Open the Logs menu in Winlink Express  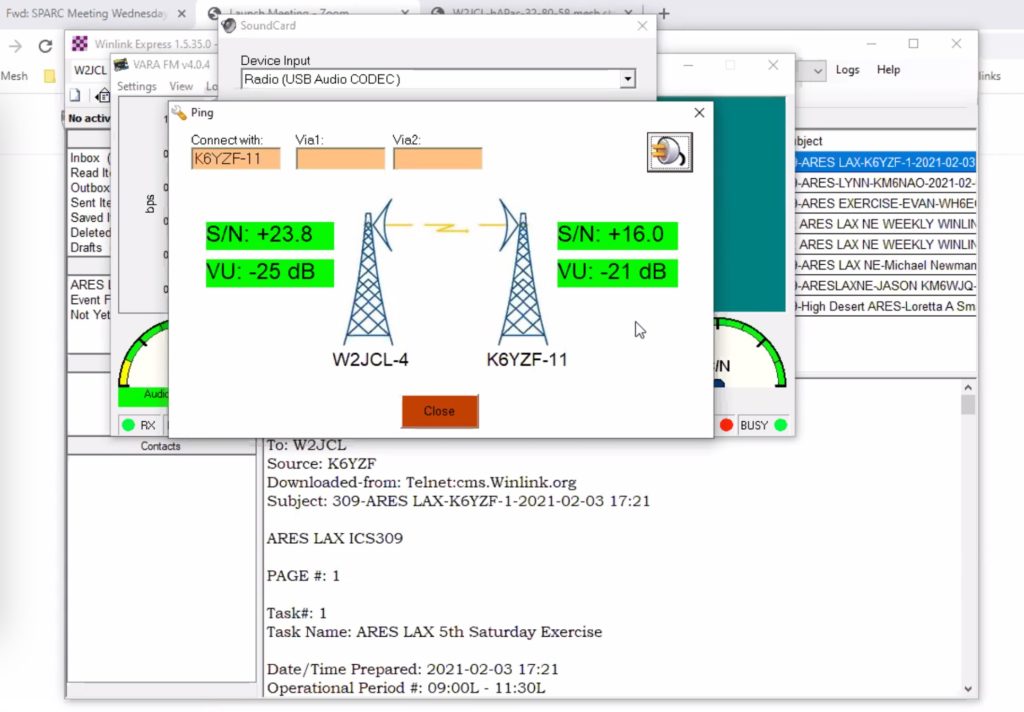pyautogui.click(x=847, y=70)
